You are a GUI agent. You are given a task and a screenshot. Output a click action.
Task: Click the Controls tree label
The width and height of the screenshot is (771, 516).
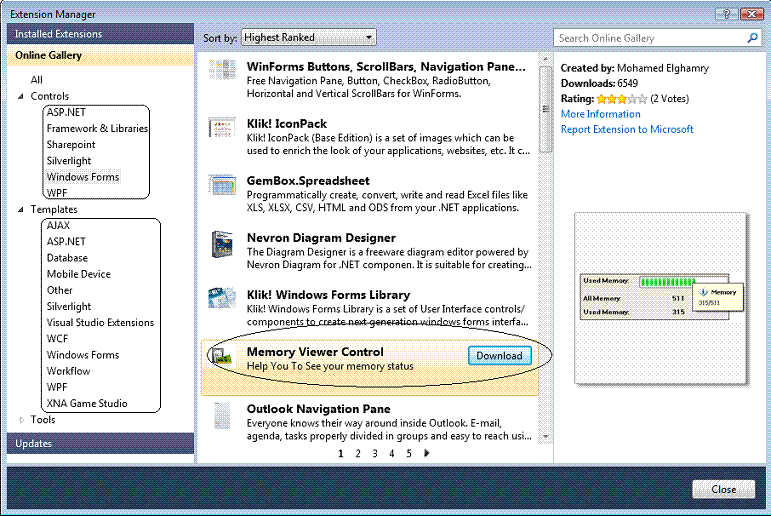click(50, 96)
